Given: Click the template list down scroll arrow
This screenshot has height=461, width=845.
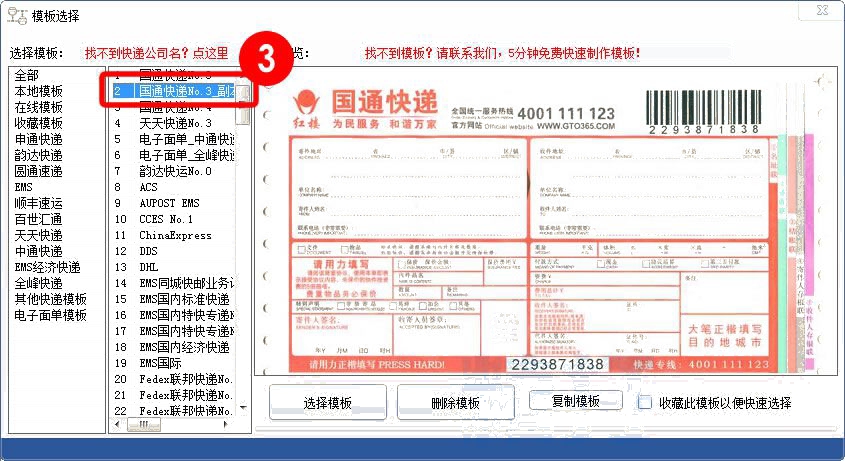Looking at the screenshot, I should pyautogui.click(x=243, y=410).
